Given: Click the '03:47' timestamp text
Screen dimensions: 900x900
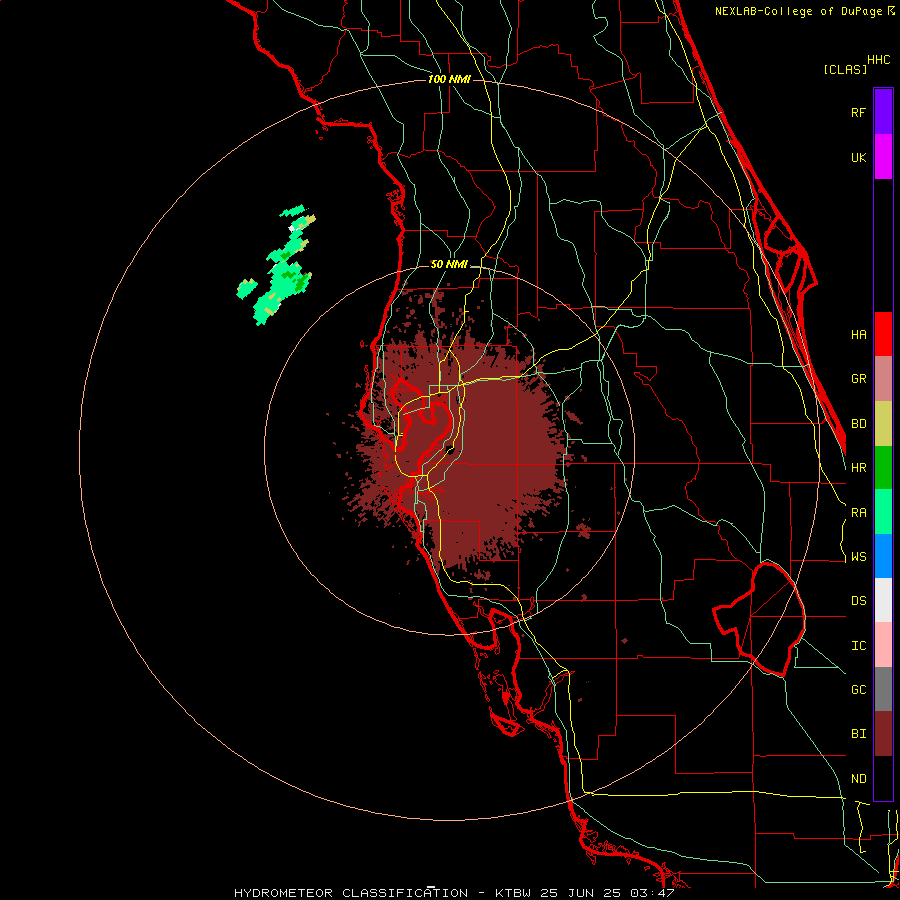Looking at the screenshot, I should [x=651, y=893].
